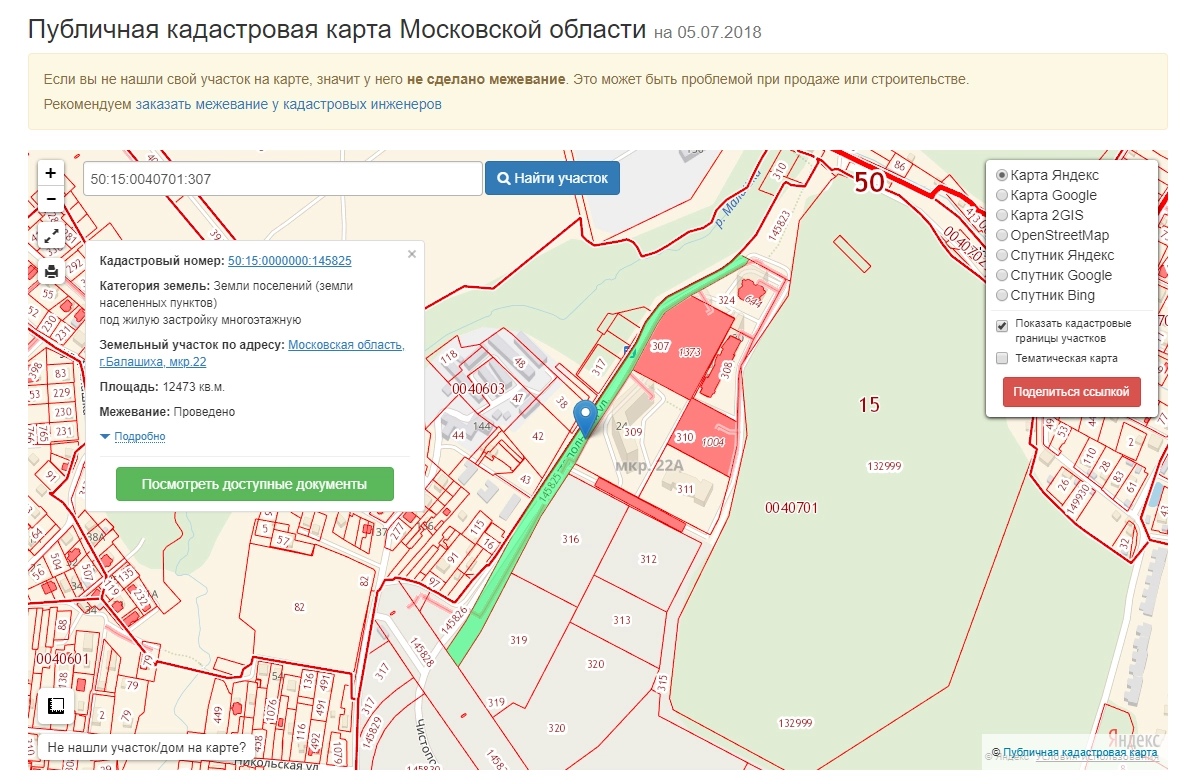Screen dimensions: 1191x781
Task: Zoom in the map with plus button
Action: [x=51, y=173]
